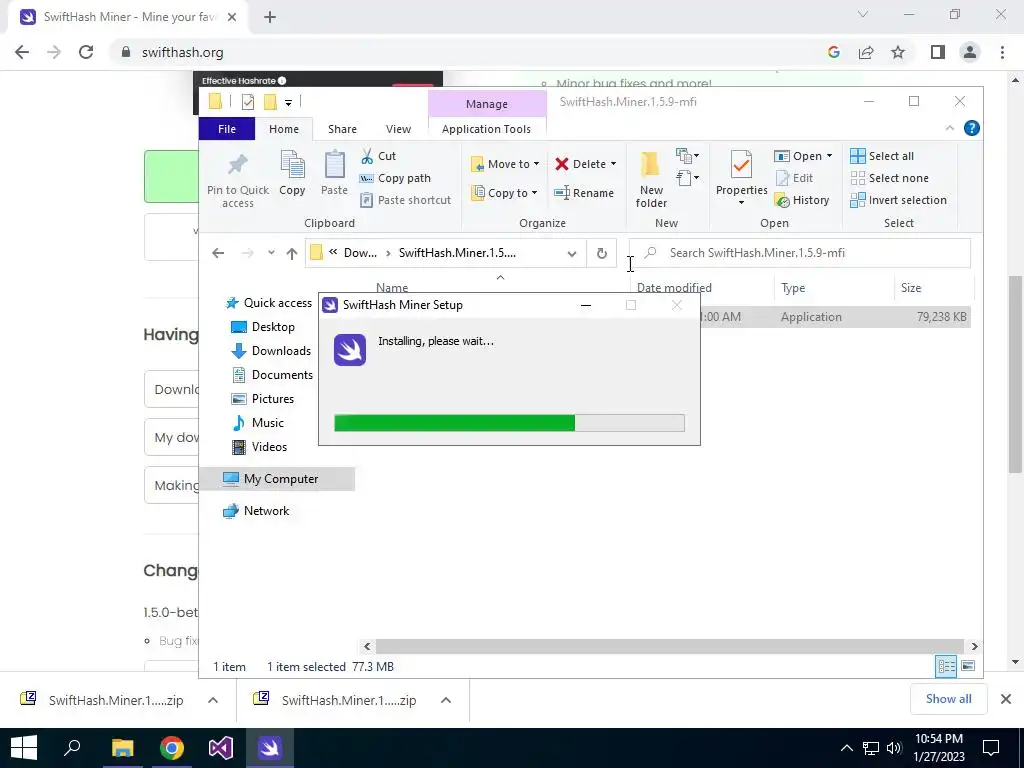The height and width of the screenshot is (768, 1024).
Task: Click taskbar search magnifier
Action: [72, 748]
